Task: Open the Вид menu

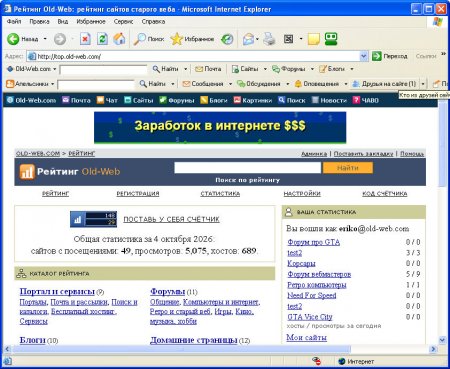Action: pos(63,22)
